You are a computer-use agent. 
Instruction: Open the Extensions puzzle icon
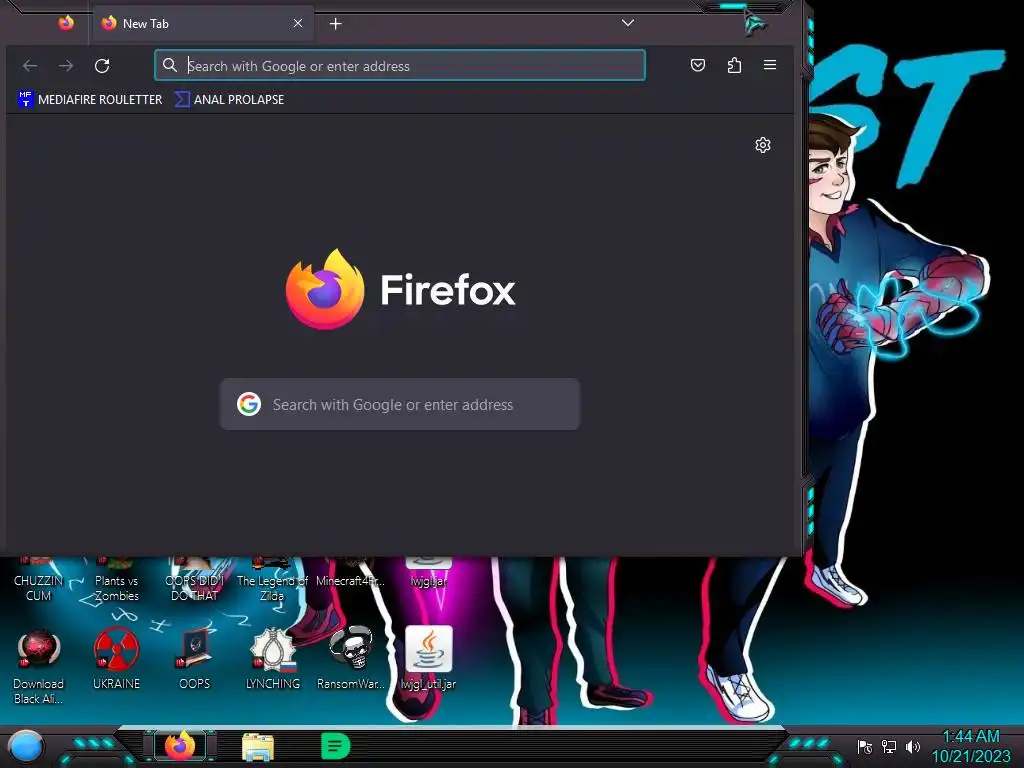pos(734,65)
